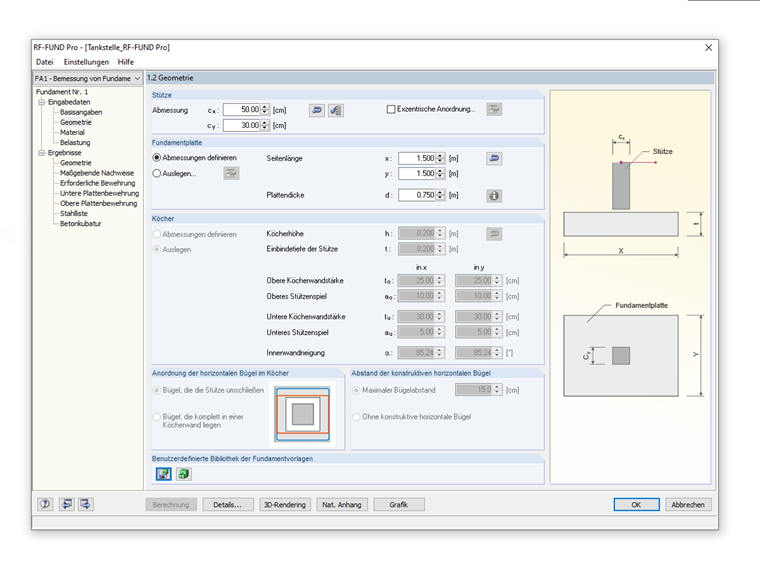The height and width of the screenshot is (570, 760).
Task: Confirm with the OK button
Action: coord(636,505)
